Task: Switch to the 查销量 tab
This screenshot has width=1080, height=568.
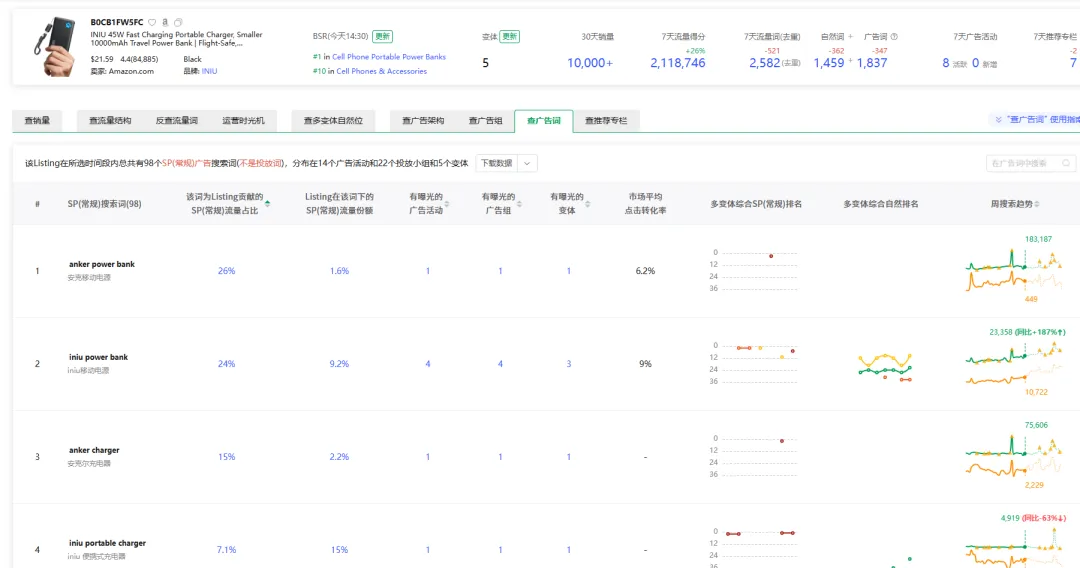Action: pos(37,120)
